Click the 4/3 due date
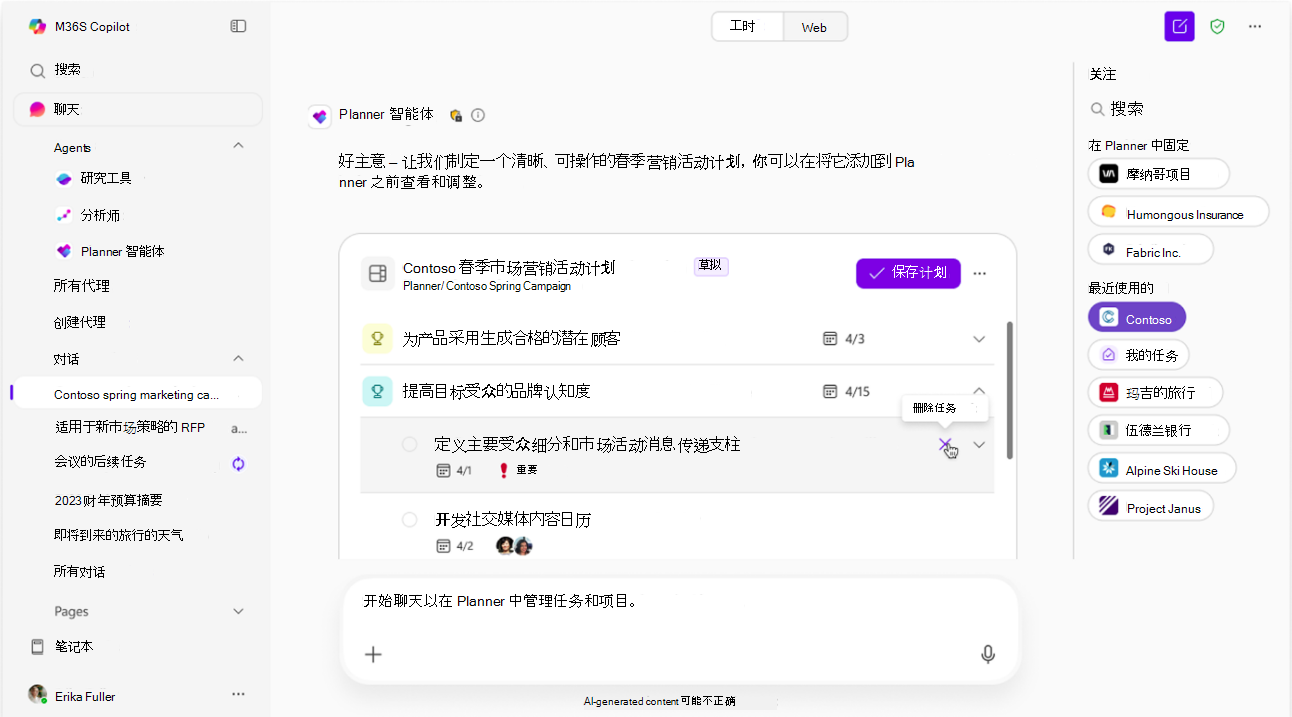 coord(844,339)
